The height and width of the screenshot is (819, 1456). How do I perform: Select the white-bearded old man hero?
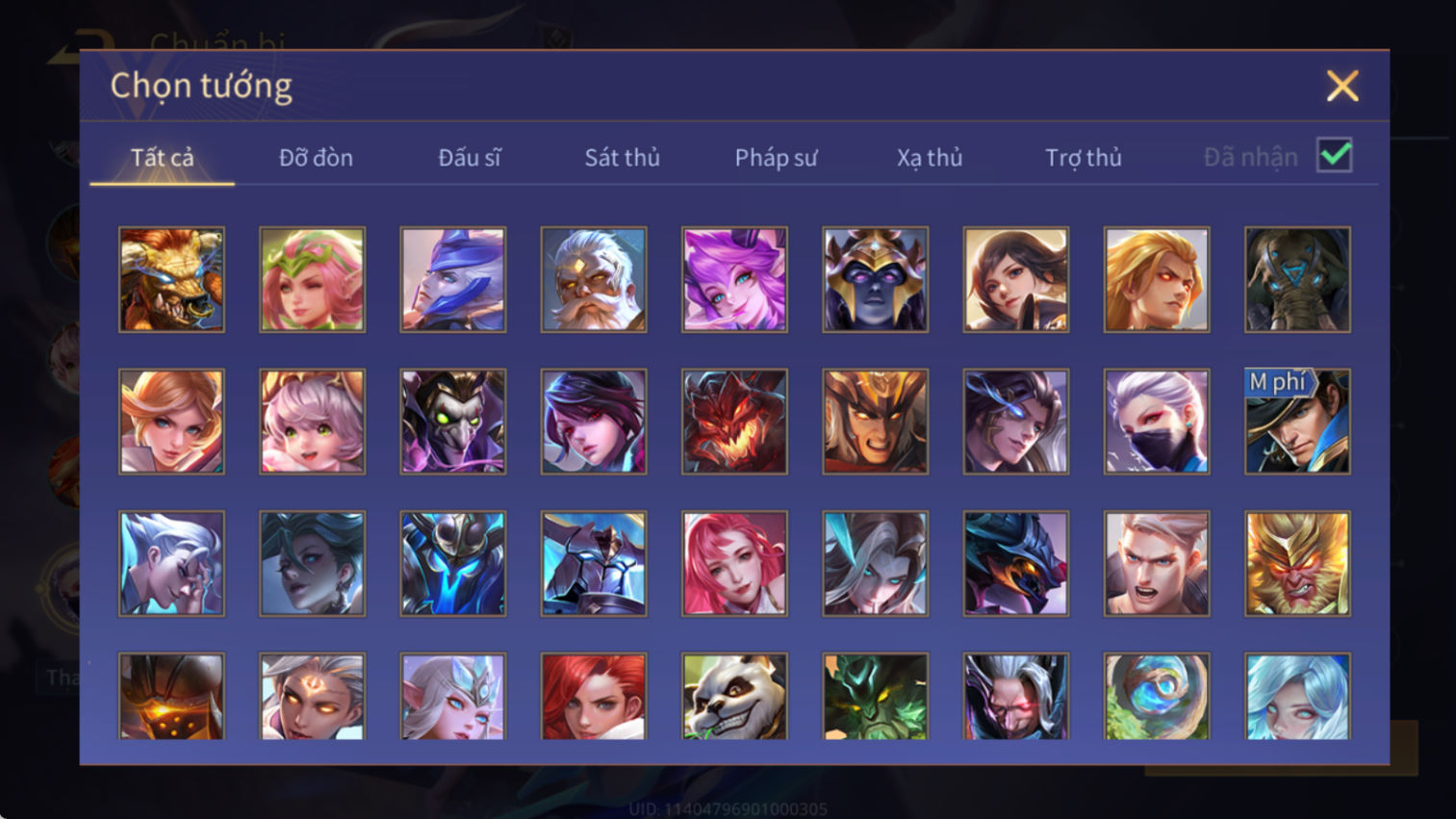pos(594,280)
